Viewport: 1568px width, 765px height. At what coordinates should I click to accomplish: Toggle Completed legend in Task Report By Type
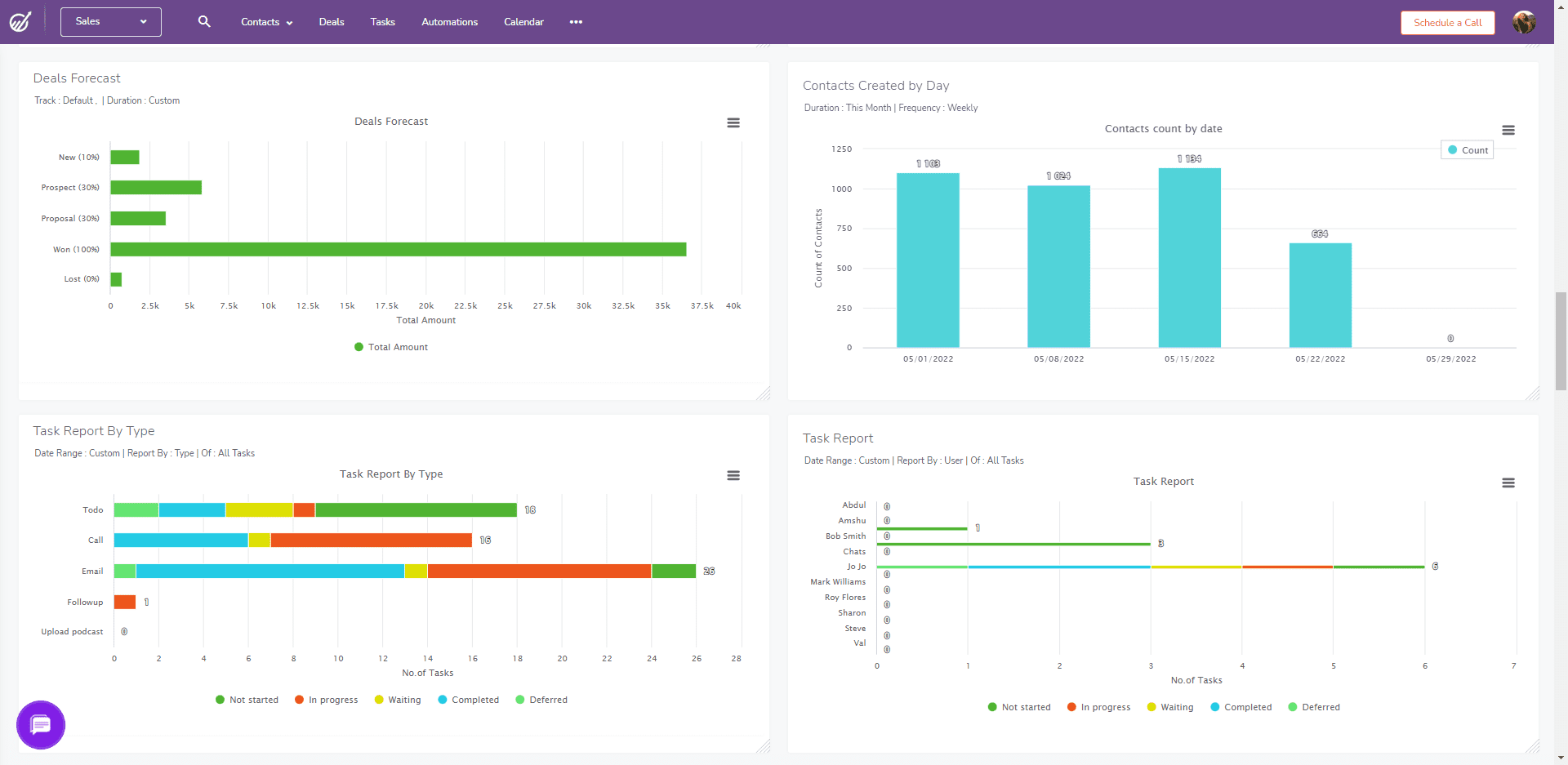click(x=469, y=700)
